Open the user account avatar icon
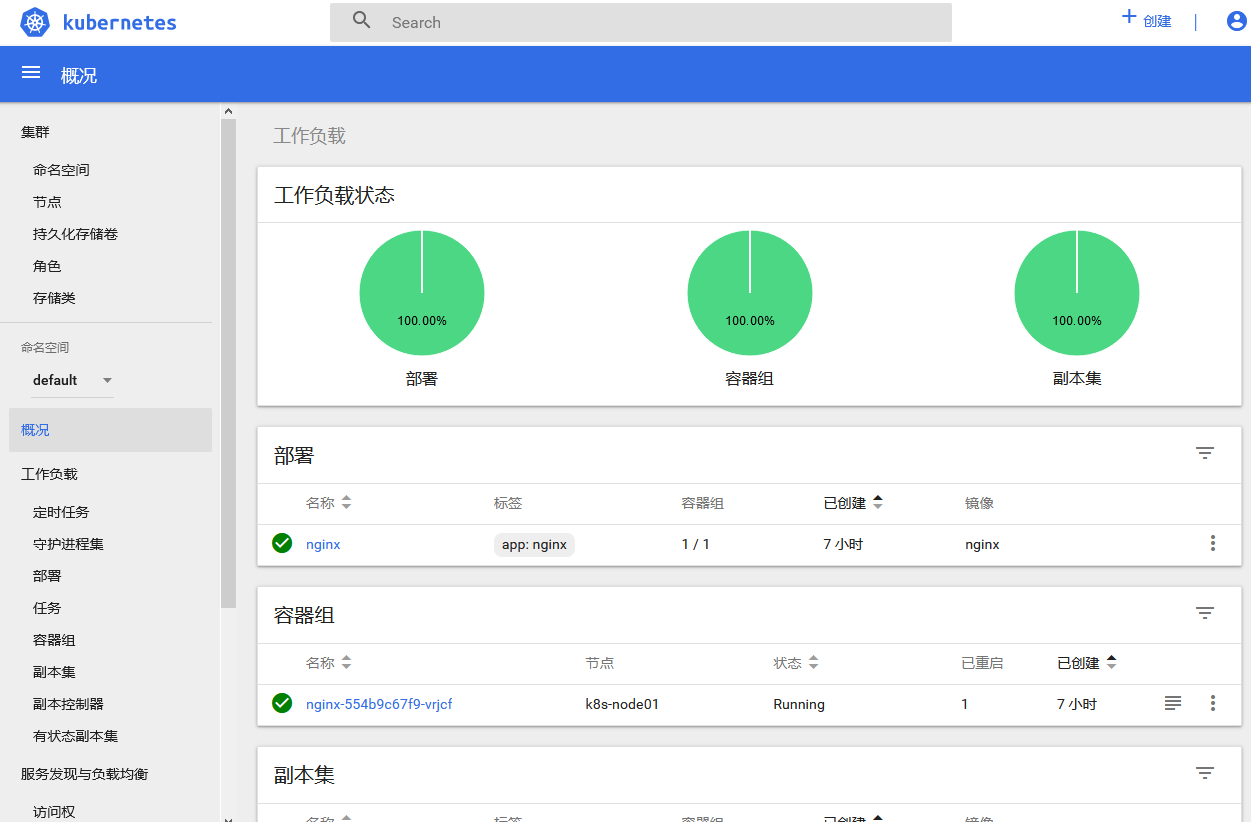Viewport: 1251px width, 822px height. pos(1237,21)
